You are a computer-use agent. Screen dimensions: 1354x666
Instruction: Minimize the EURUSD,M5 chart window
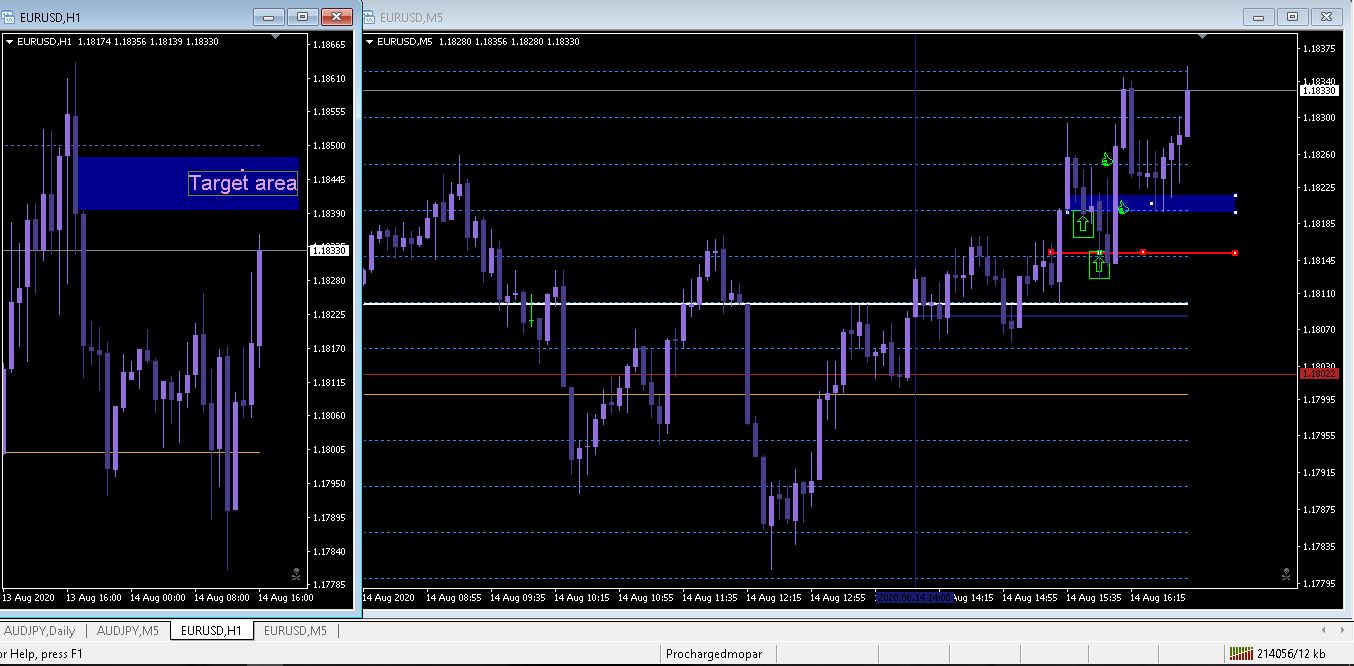(x=1257, y=17)
